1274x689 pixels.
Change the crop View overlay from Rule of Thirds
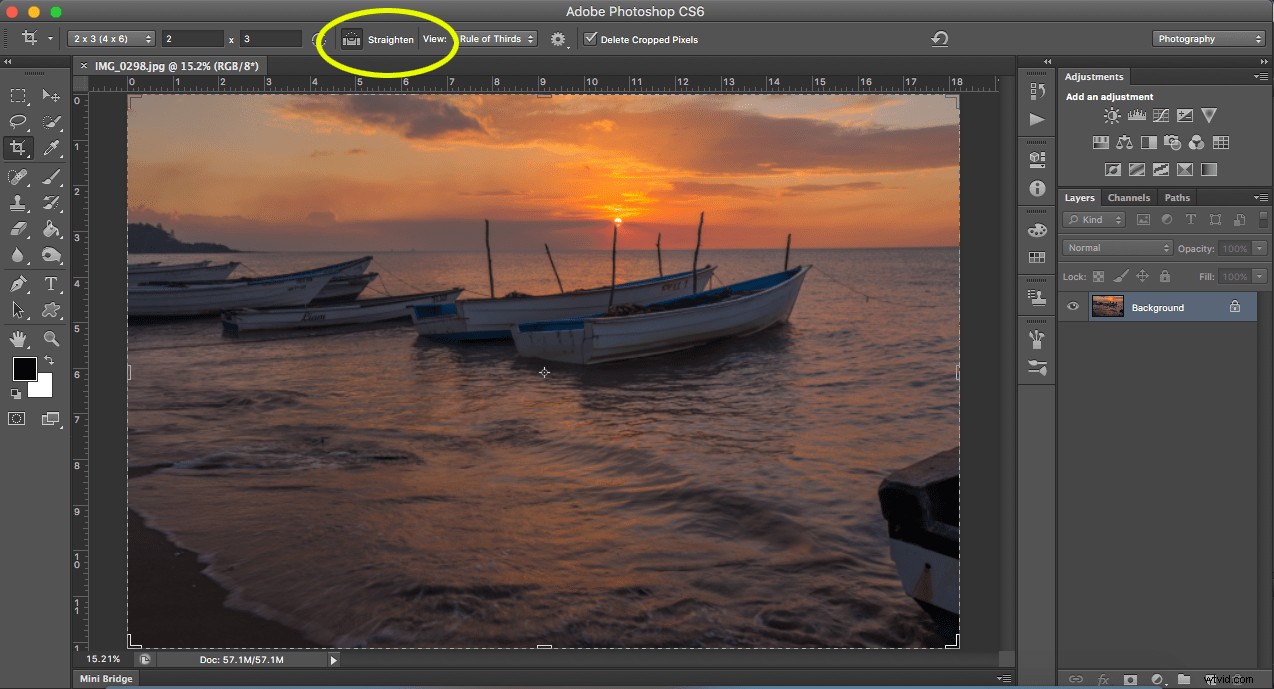tap(496, 39)
